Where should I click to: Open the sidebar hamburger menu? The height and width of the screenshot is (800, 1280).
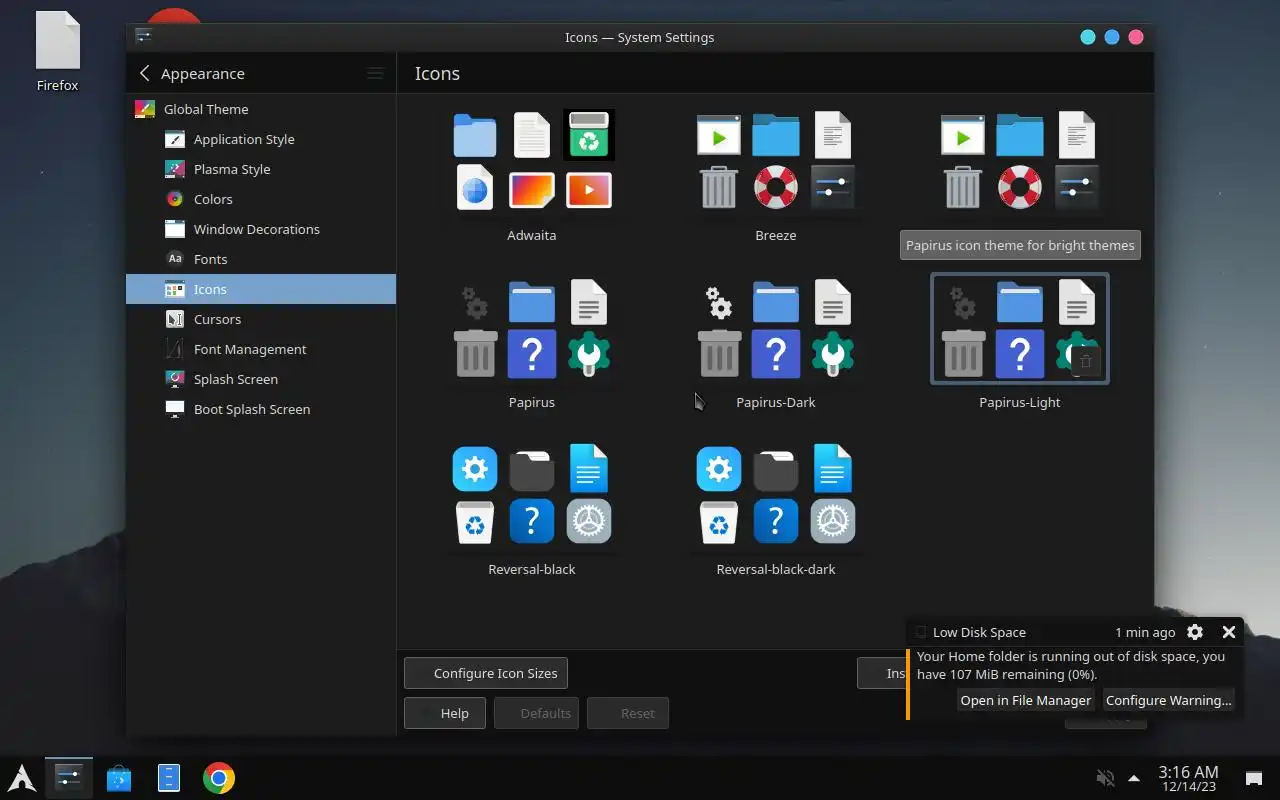[375, 73]
